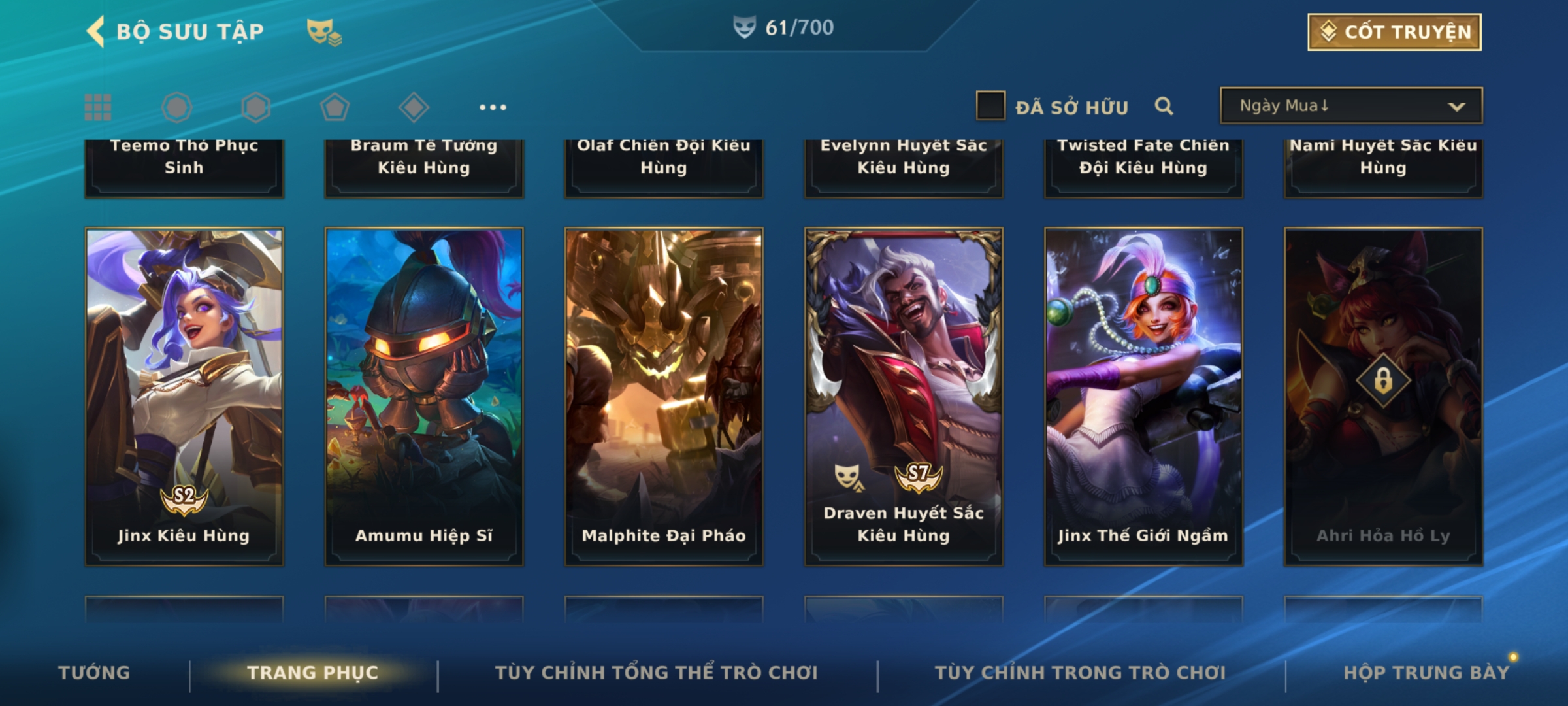Open the Tùy Chỉnh Trong Trò Chơi tab
This screenshot has width=1568, height=706.
coord(1080,673)
